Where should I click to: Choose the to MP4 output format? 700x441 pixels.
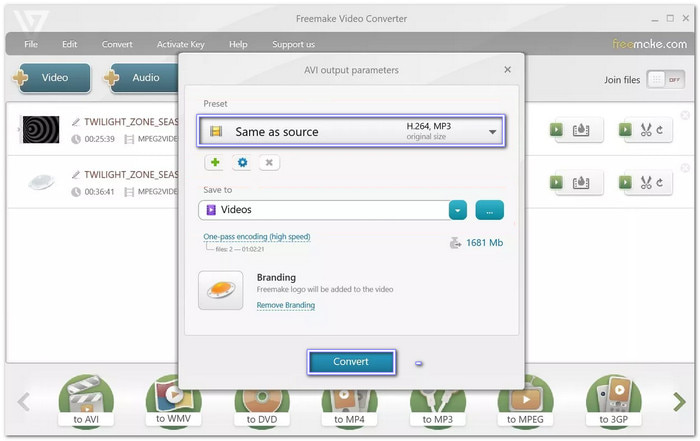coord(349,407)
